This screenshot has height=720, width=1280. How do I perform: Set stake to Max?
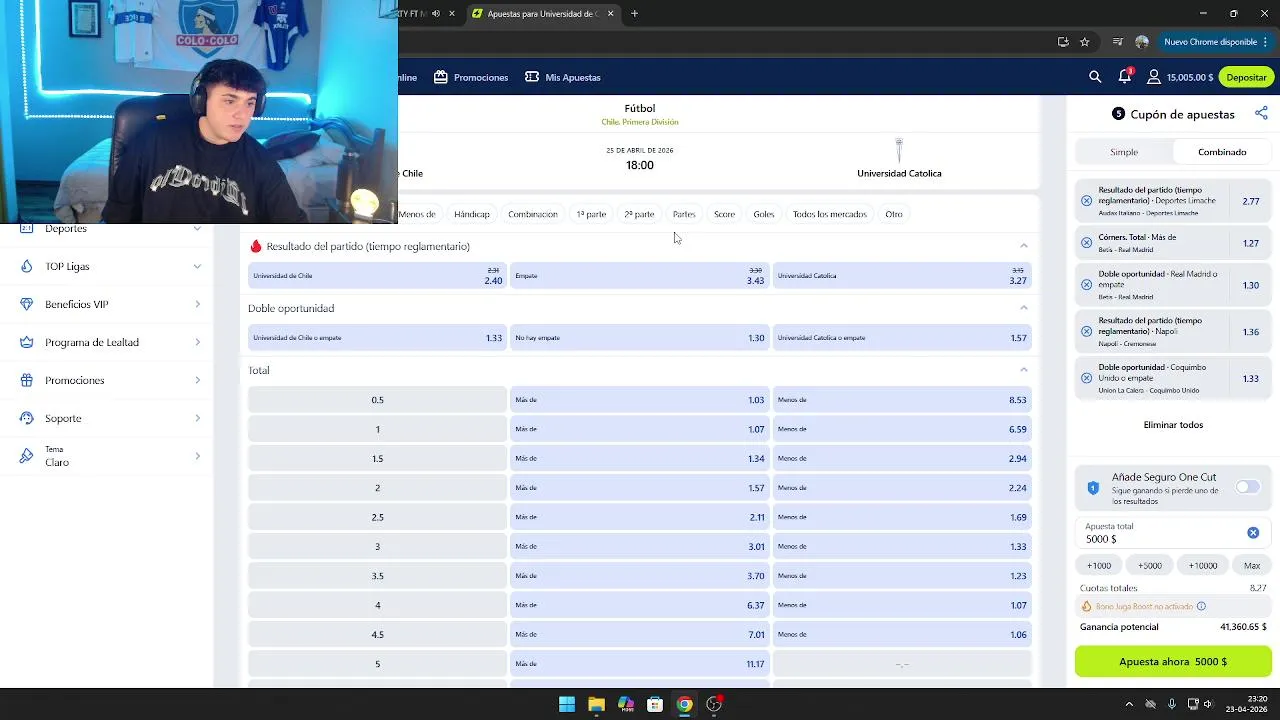click(x=1252, y=565)
